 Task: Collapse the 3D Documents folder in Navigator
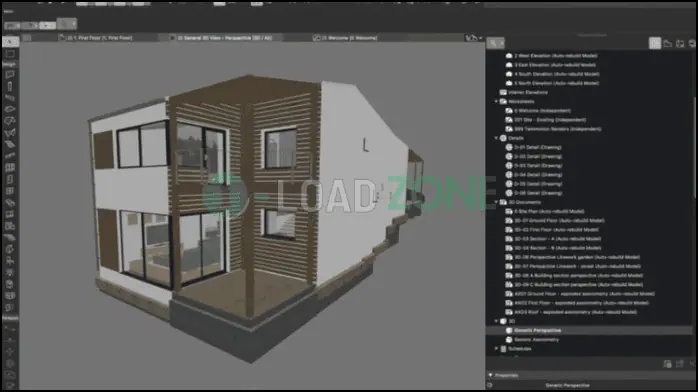click(x=496, y=202)
